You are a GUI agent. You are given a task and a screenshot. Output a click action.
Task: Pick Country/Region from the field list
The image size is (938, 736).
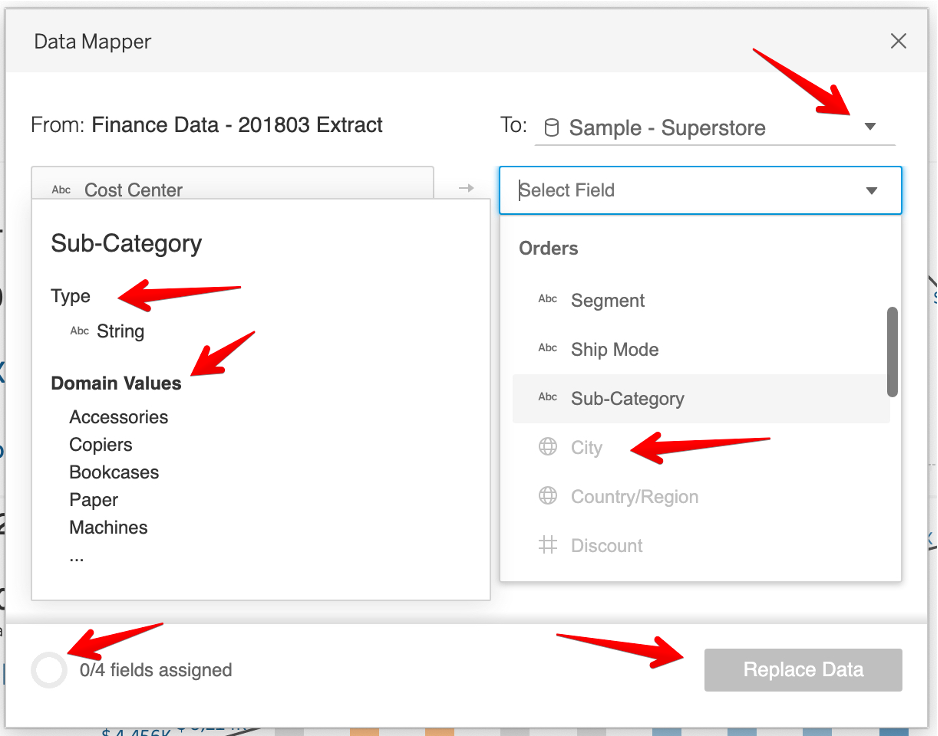tap(701, 497)
